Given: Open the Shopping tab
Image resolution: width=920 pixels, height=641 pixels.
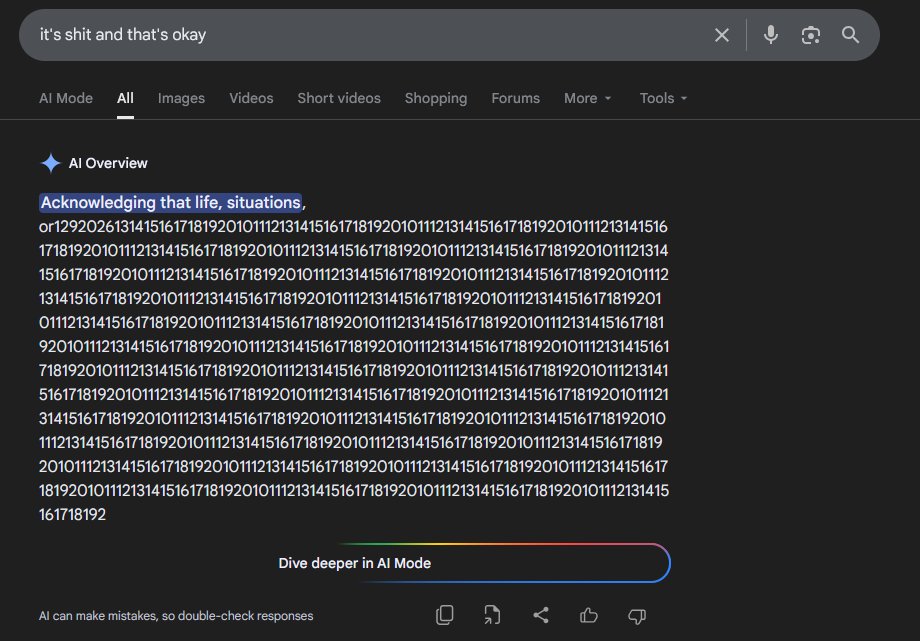Looking at the screenshot, I should coord(436,98).
